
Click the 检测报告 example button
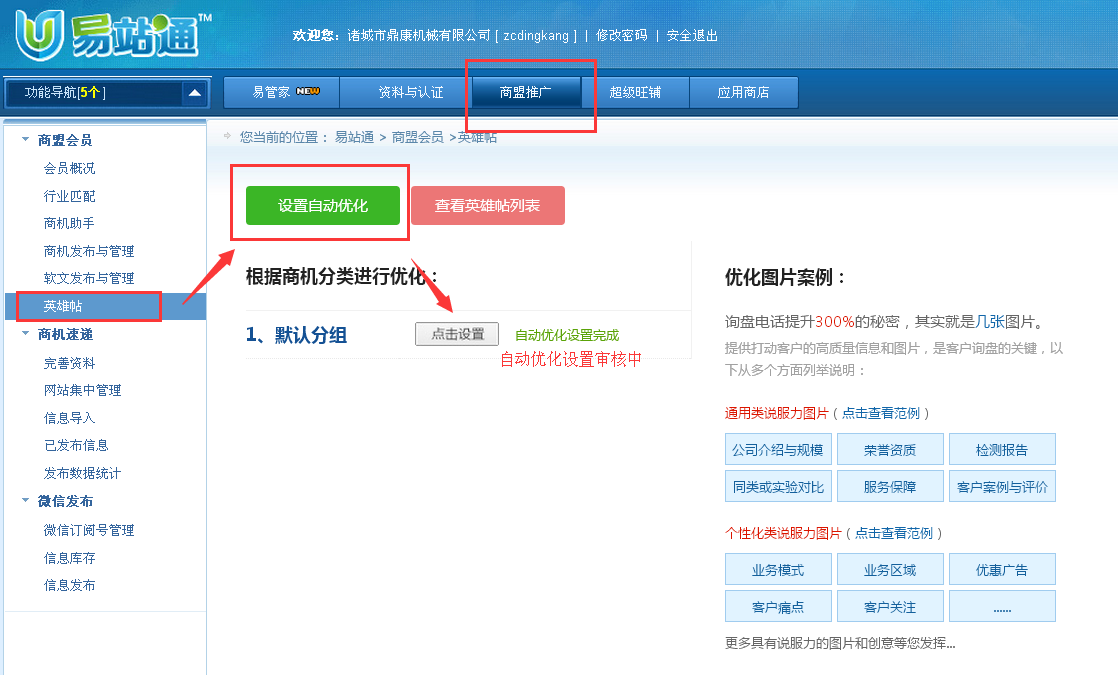pyautogui.click(x=1001, y=450)
